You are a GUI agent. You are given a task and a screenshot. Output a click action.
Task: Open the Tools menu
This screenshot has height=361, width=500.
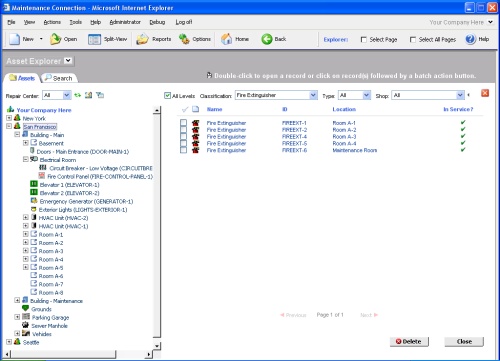[x=76, y=22]
